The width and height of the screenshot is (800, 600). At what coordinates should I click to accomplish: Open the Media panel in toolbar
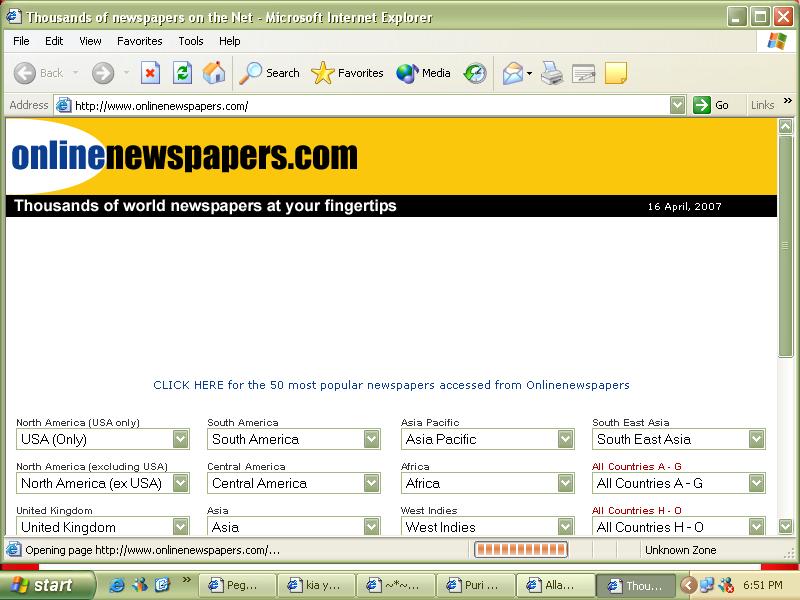click(423, 73)
